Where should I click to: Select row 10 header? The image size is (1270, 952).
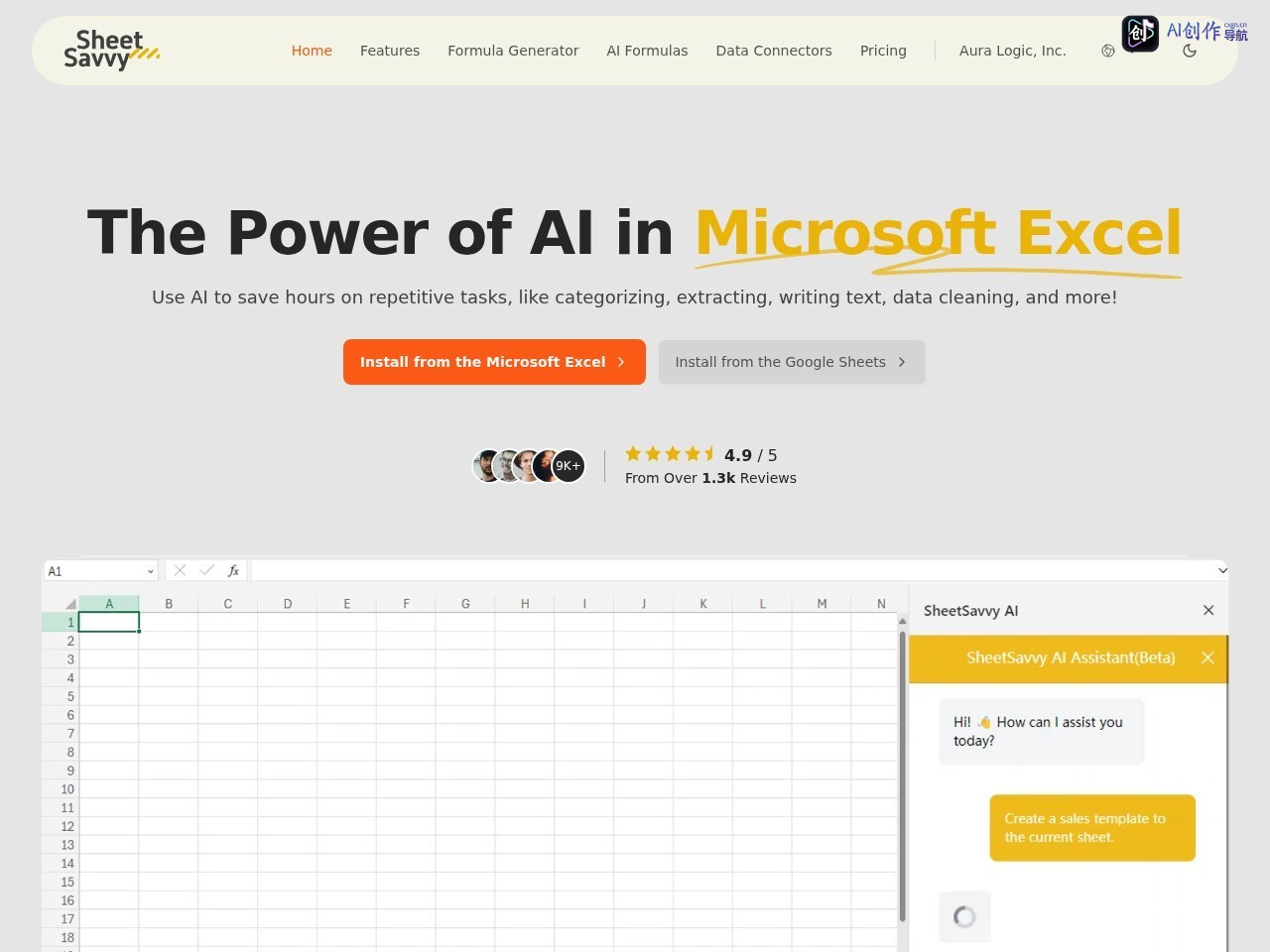click(x=61, y=789)
